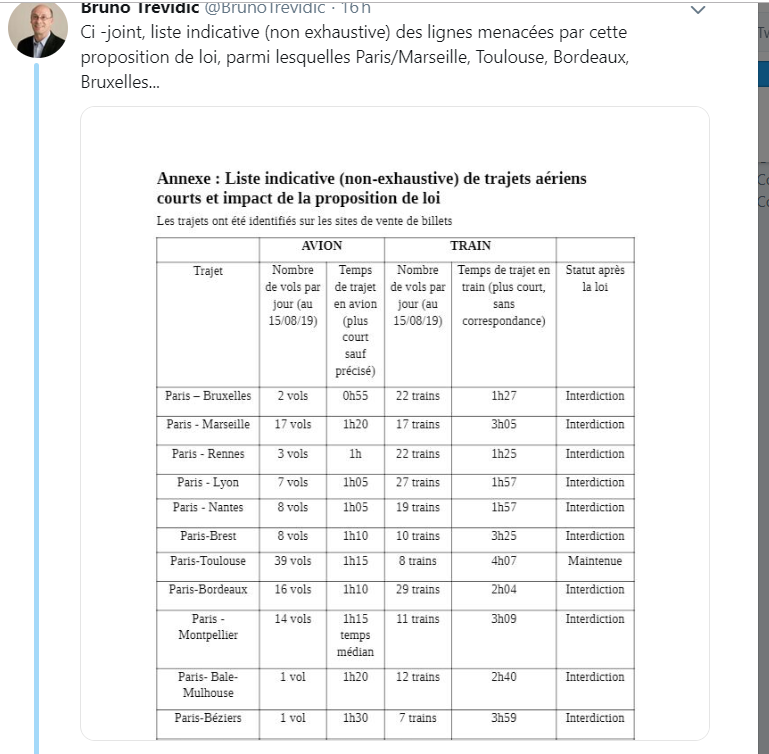Click the tweet text about lignes menacées
The height and width of the screenshot is (754, 769).
click(x=354, y=56)
